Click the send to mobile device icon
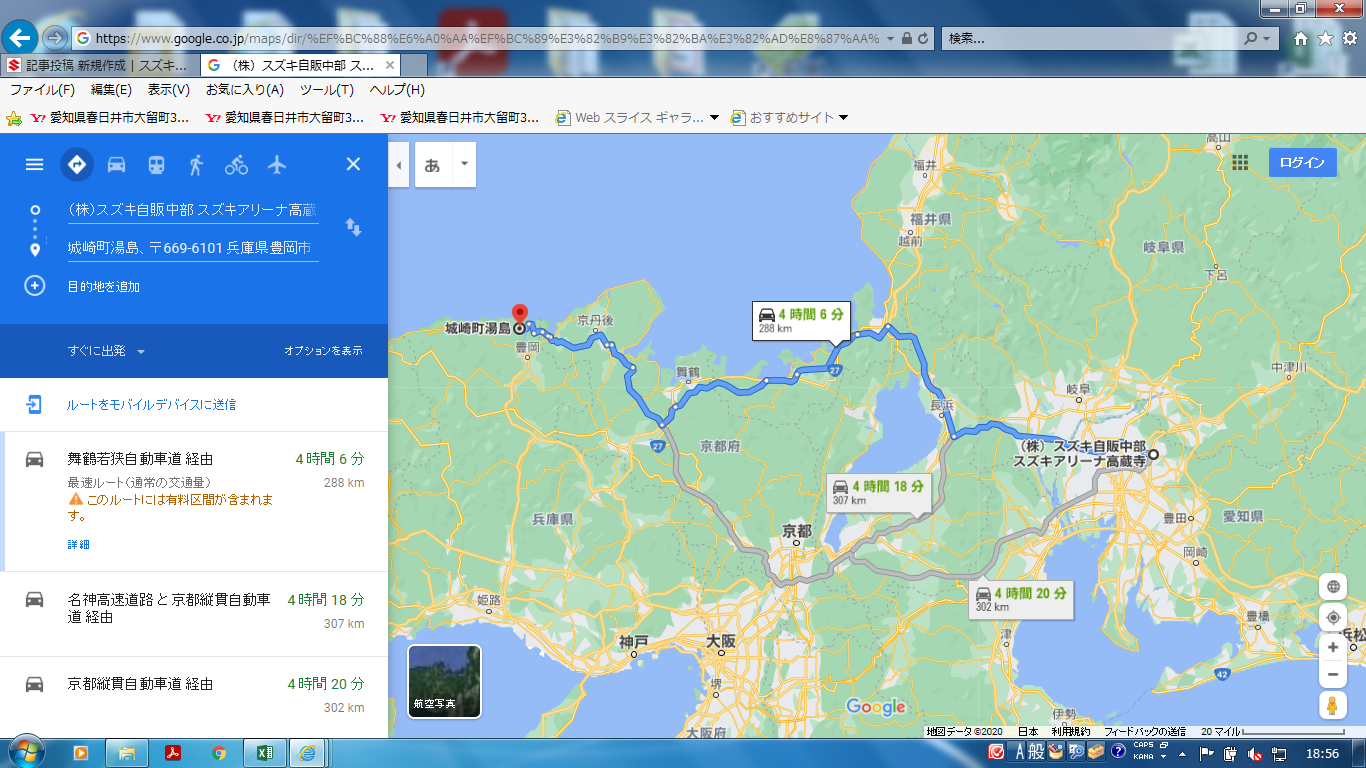This screenshot has height=768, width=1366. pyautogui.click(x=34, y=405)
